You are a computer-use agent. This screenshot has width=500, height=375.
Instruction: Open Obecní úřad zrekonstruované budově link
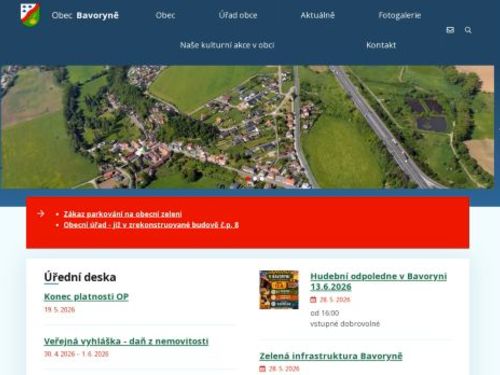(151, 225)
